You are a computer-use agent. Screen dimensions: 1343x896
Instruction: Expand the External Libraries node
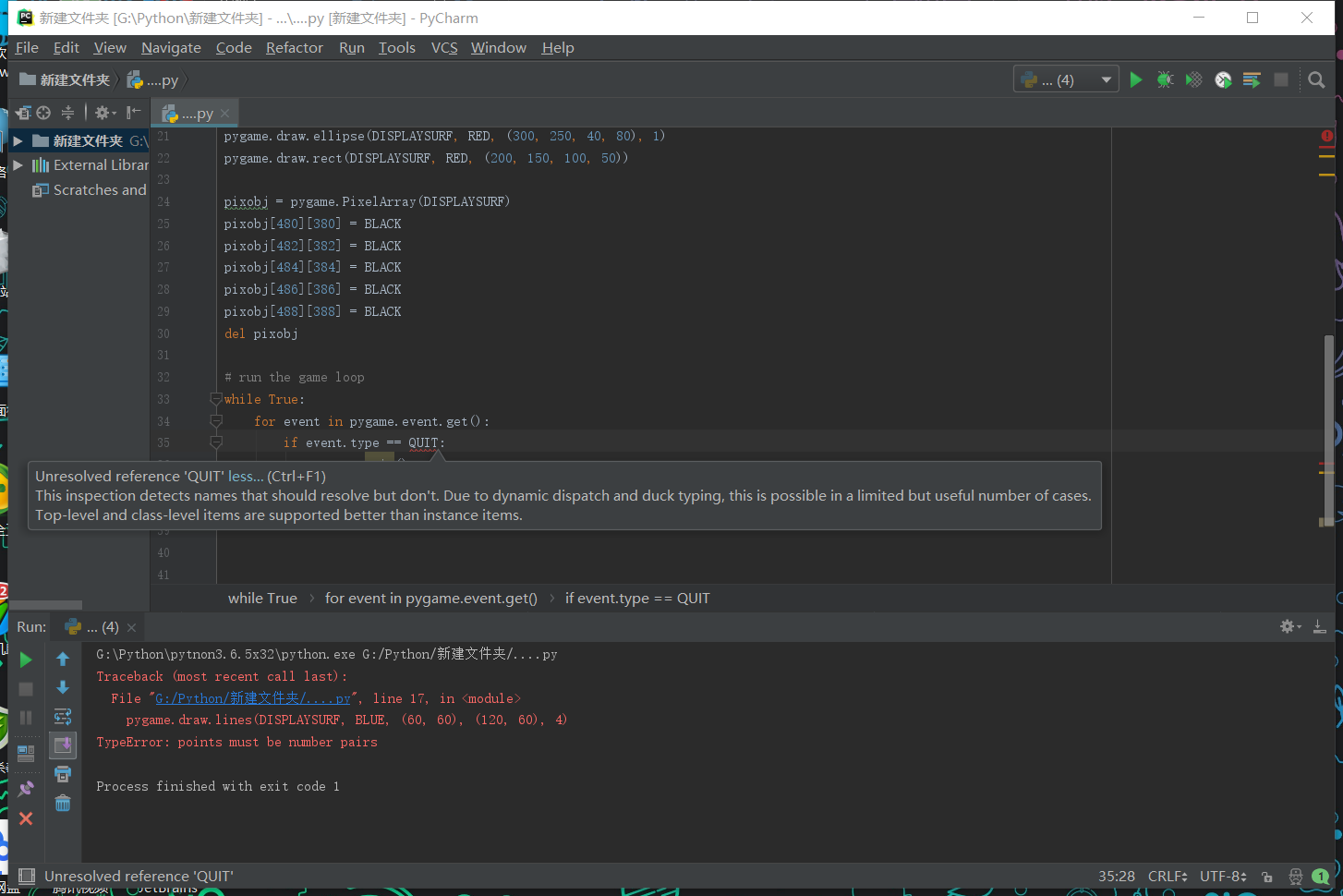click(x=18, y=165)
